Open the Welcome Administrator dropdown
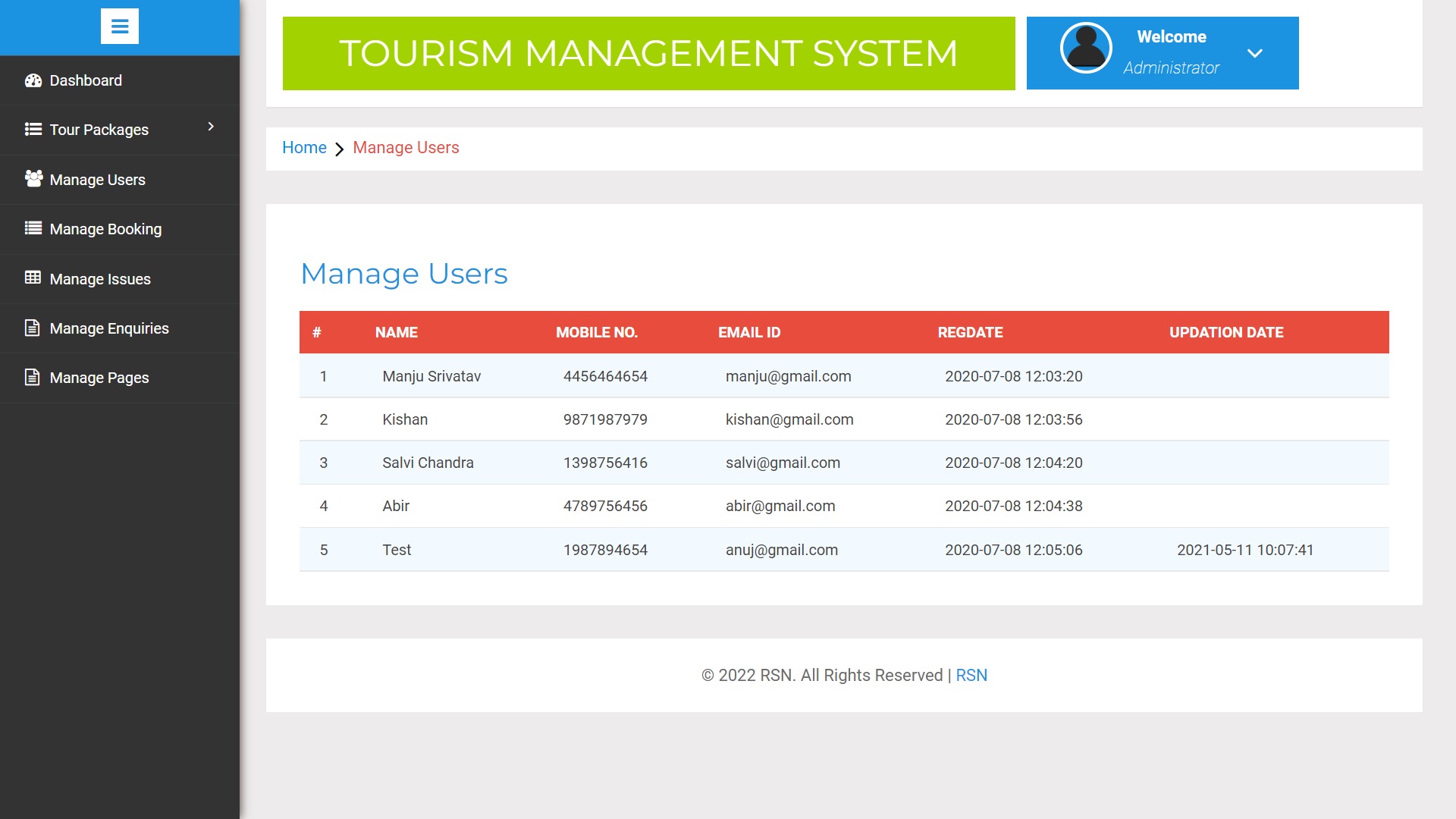Screen dimensions: 1456x819 point(1255,52)
